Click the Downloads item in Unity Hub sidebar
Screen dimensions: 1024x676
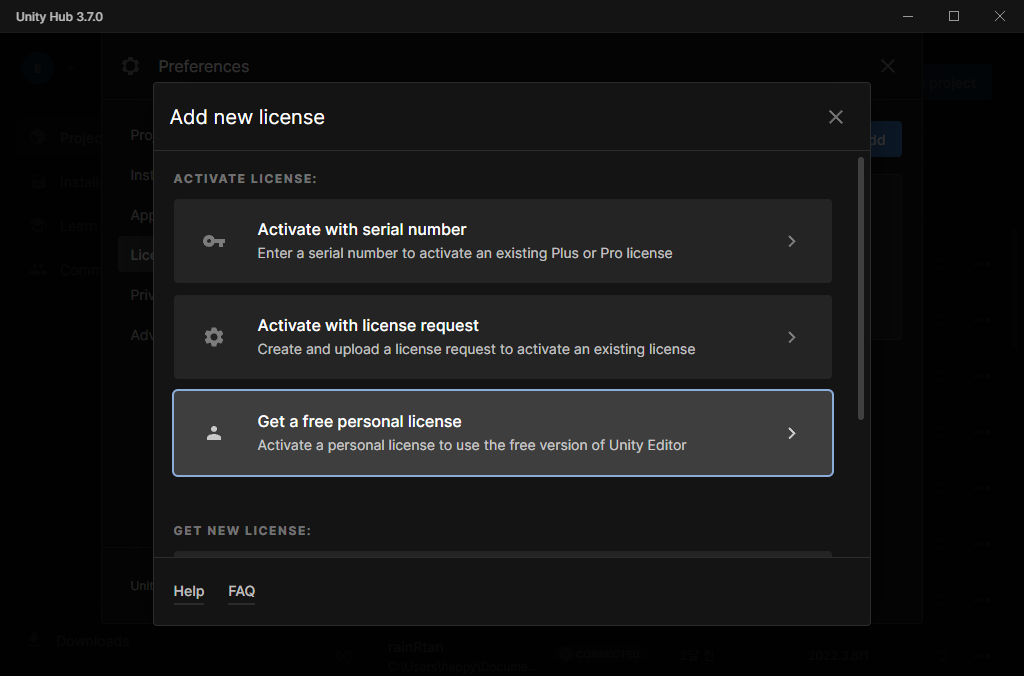78,641
